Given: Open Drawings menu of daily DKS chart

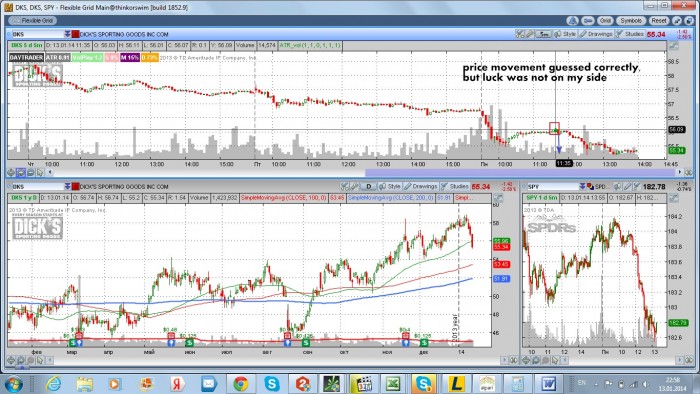Looking at the screenshot, I should [421, 187].
